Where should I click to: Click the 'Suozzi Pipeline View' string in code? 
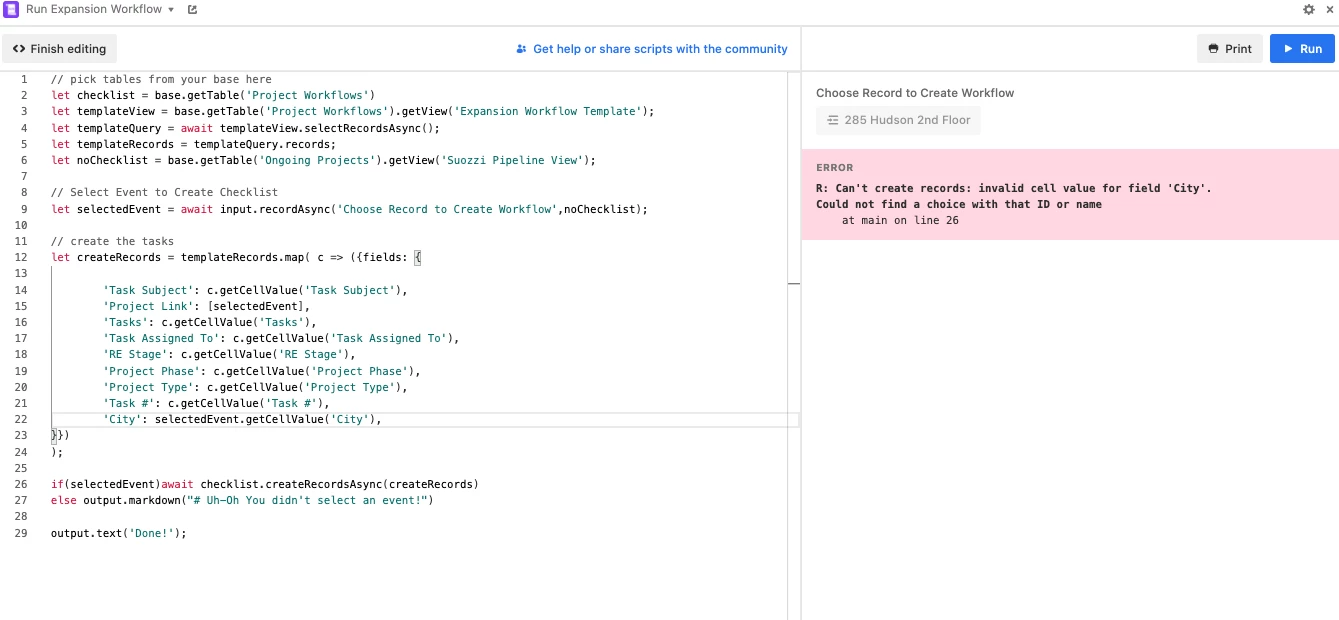[x=515, y=160]
